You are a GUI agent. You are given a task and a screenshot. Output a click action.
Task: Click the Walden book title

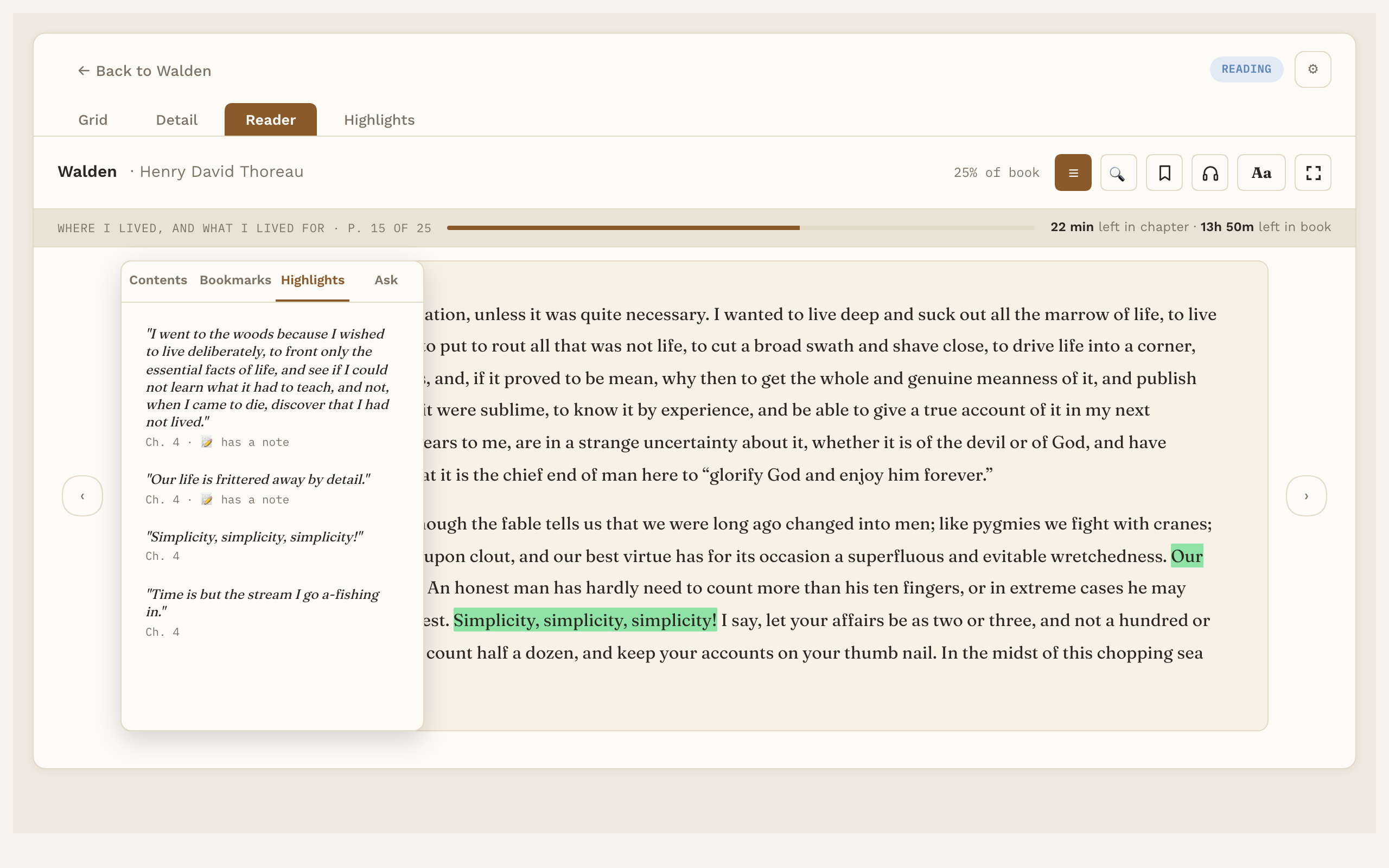(x=87, y=171)
